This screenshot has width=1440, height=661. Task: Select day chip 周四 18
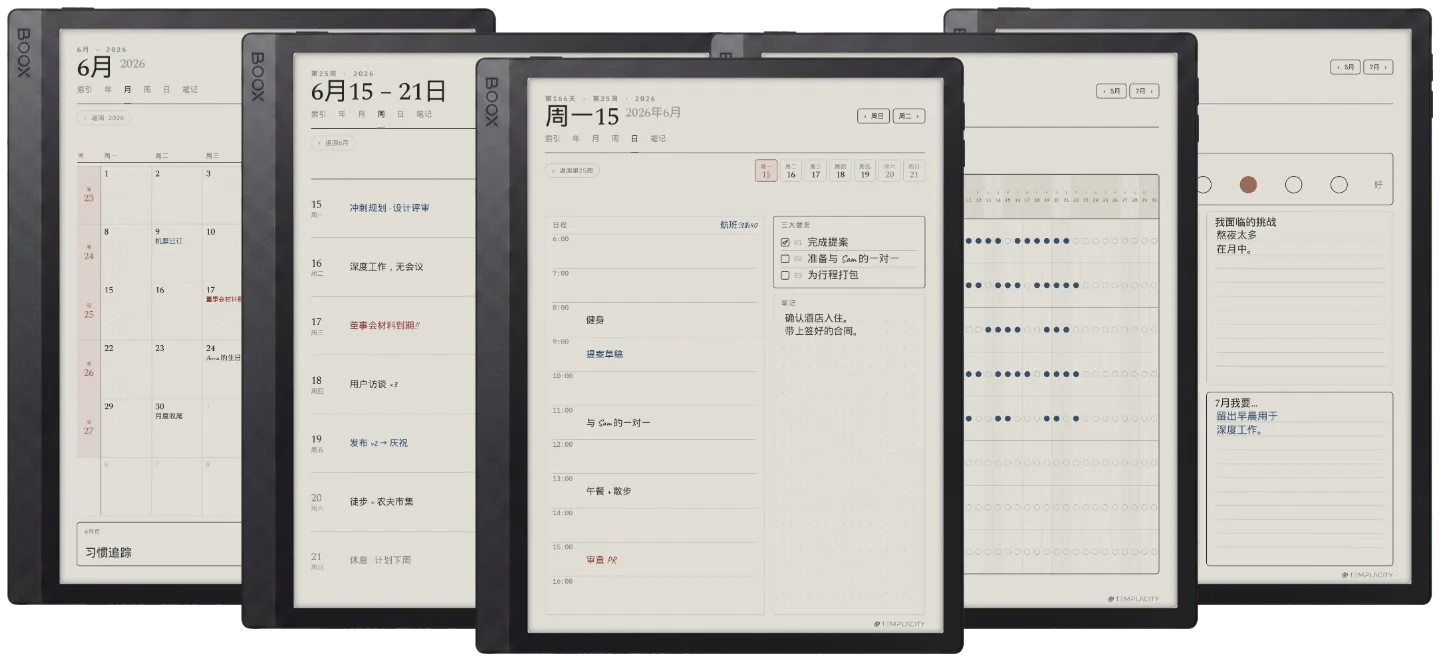840,171
